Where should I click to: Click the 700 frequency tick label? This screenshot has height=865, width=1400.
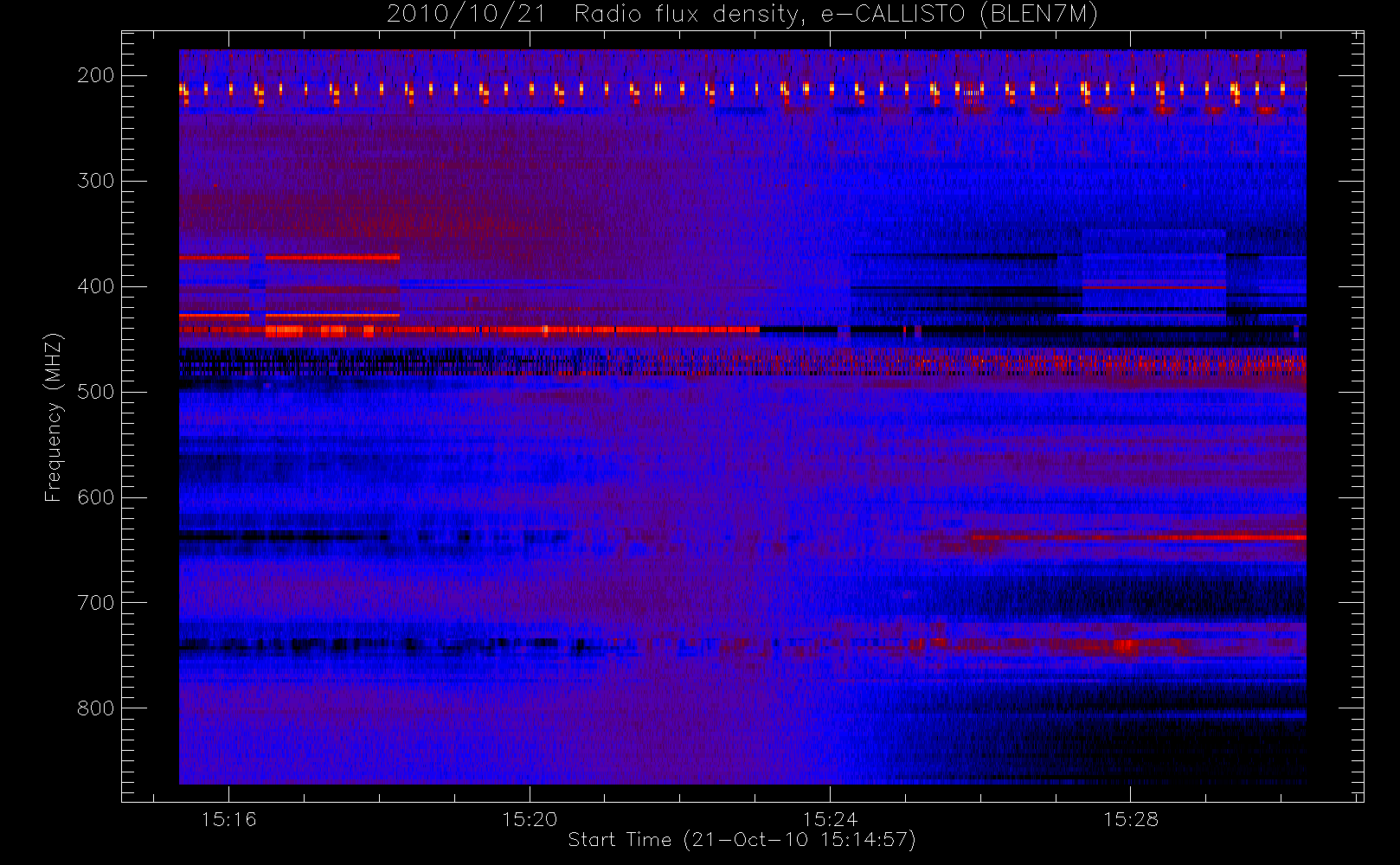pyautogui.click(x=95, y=603)
